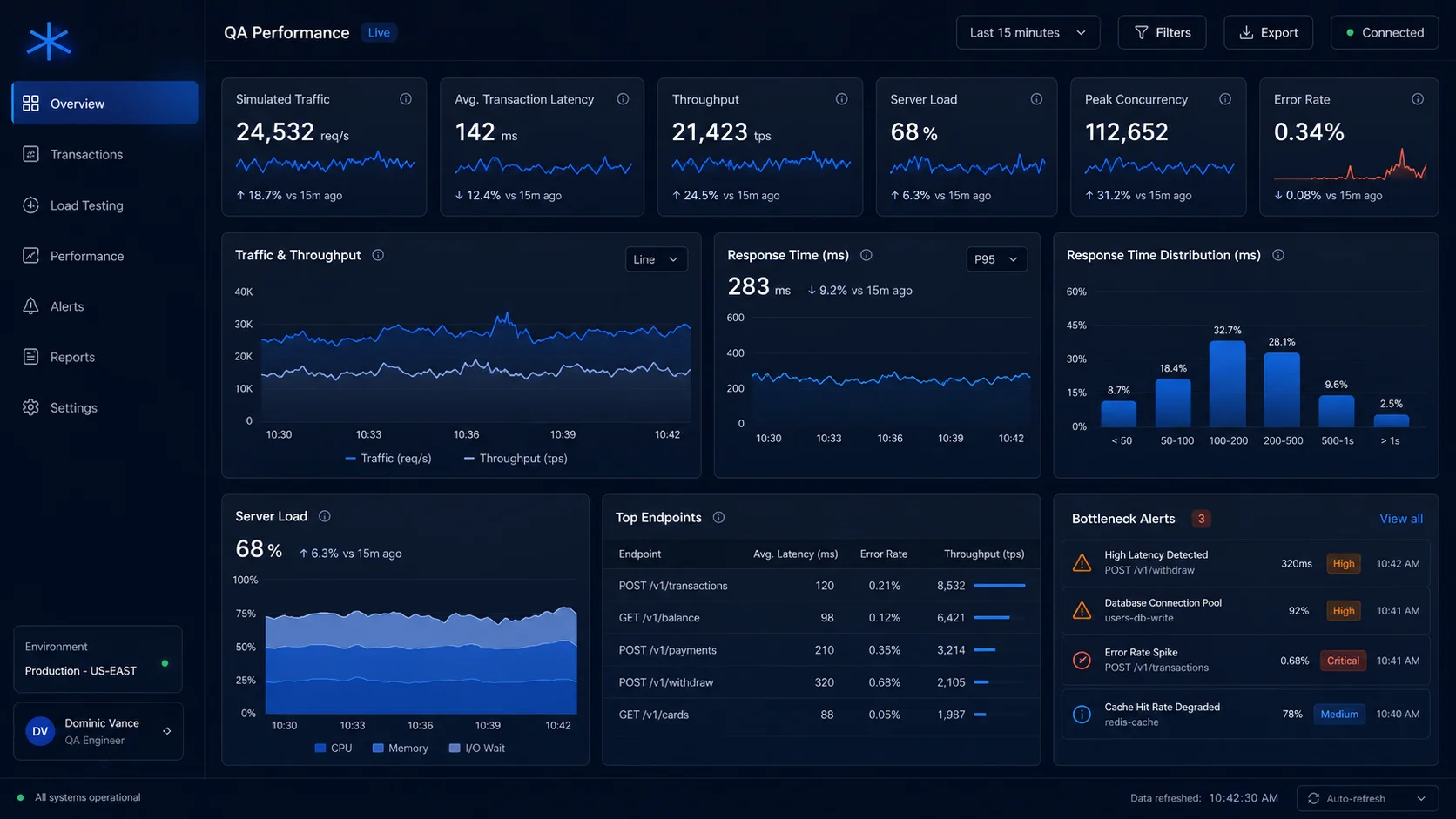Click info icon beside Response Time Distribution
Viewport: 1456px width, 819px height.
click(1278, 255)
